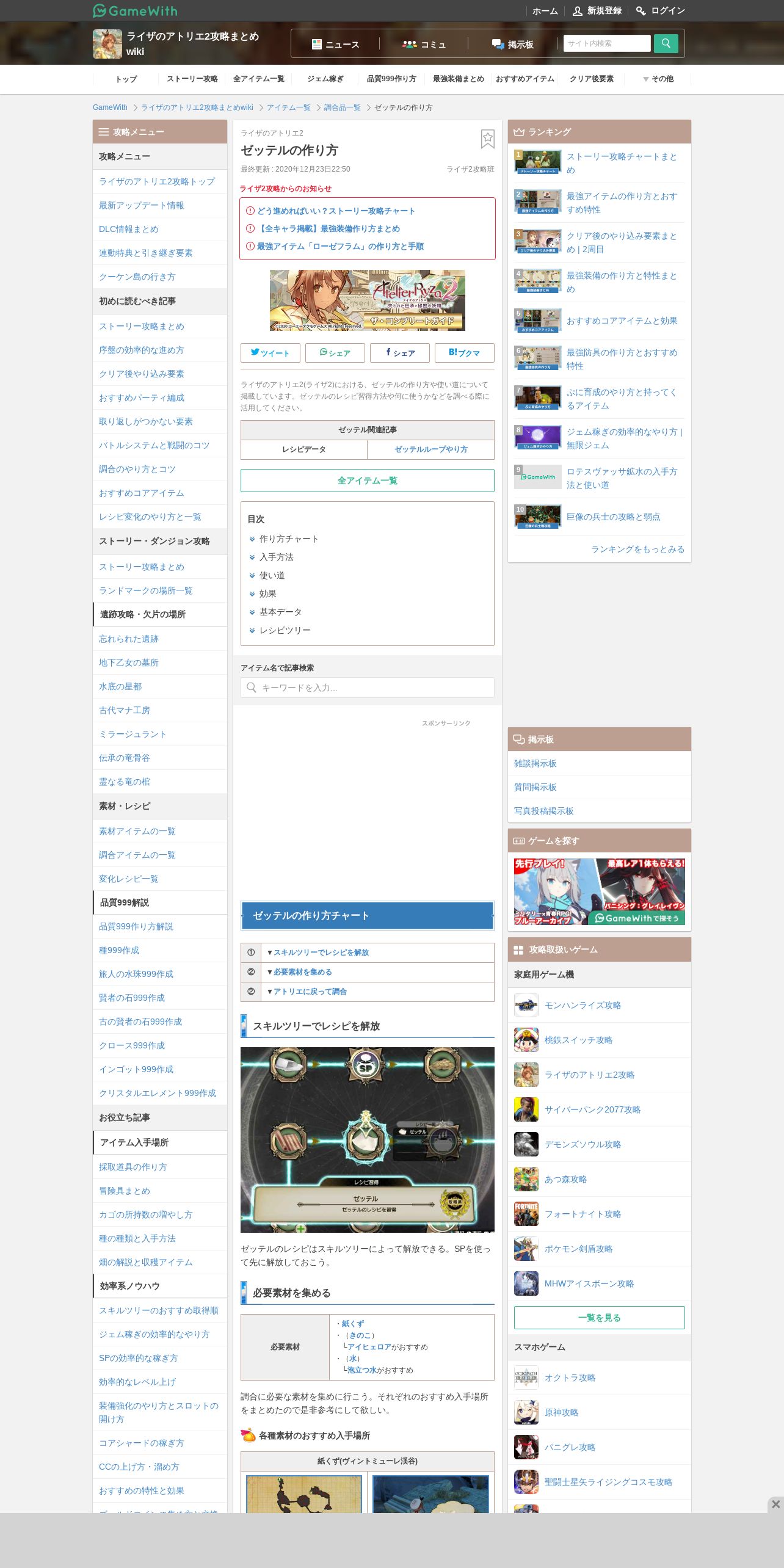Viewport: 784px width, 1568px height.
Task: Open the MHWアイスボーン攻略 game icon
Action: (x=526, y=1283)
